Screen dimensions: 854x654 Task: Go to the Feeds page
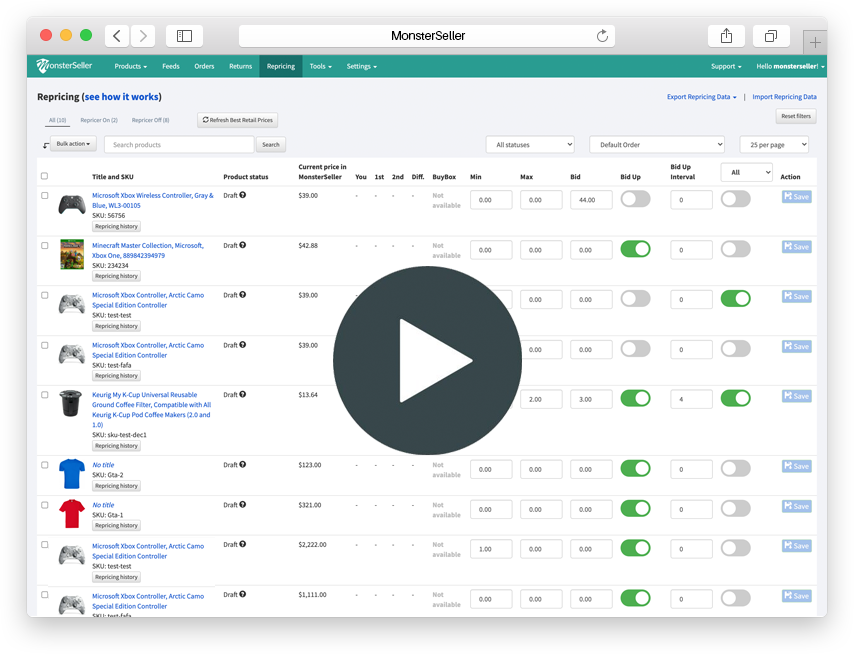[x=170, y=66]
